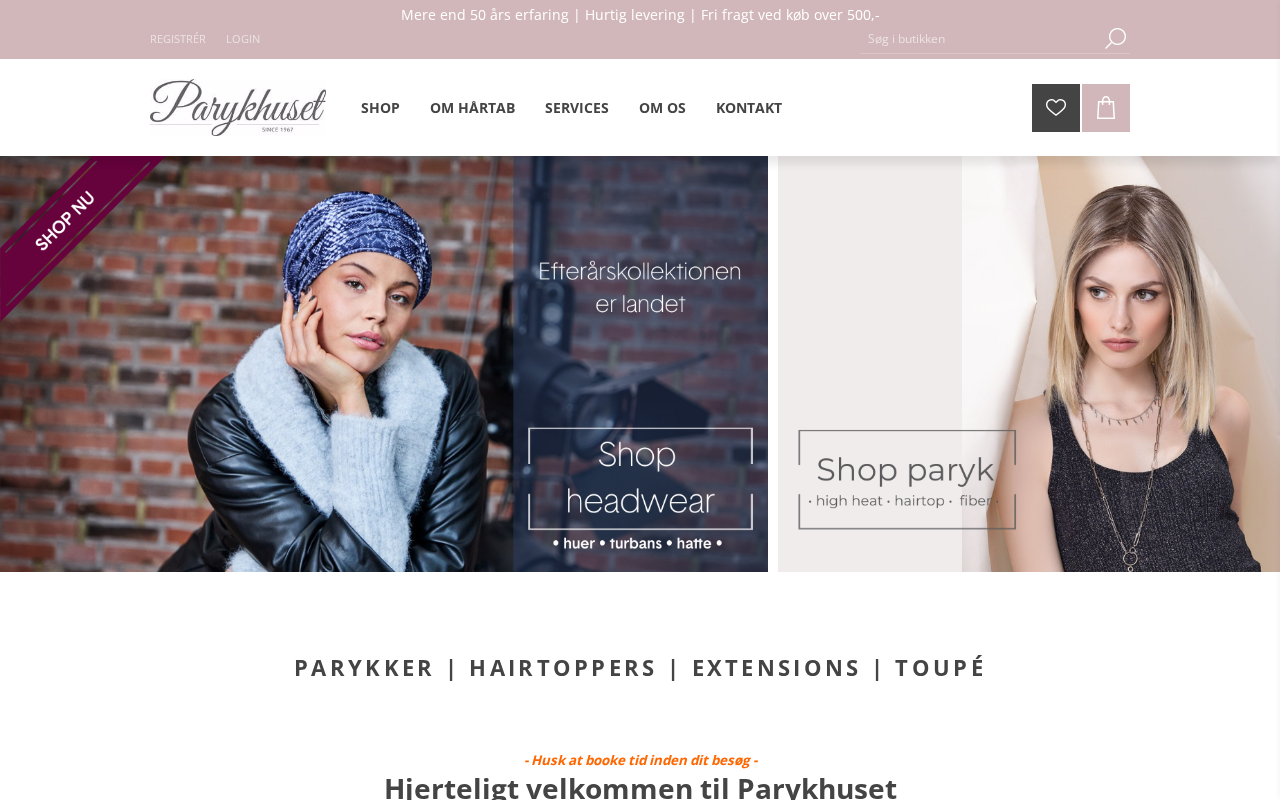Click the Efterårskollektionen er landet text
The width and height of the screenshot is (1280, 800).
tap(640, 287)
